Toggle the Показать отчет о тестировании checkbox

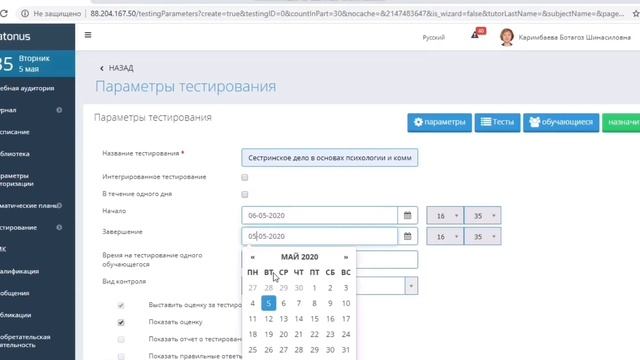pyautogui.click(x=121, y=340)
